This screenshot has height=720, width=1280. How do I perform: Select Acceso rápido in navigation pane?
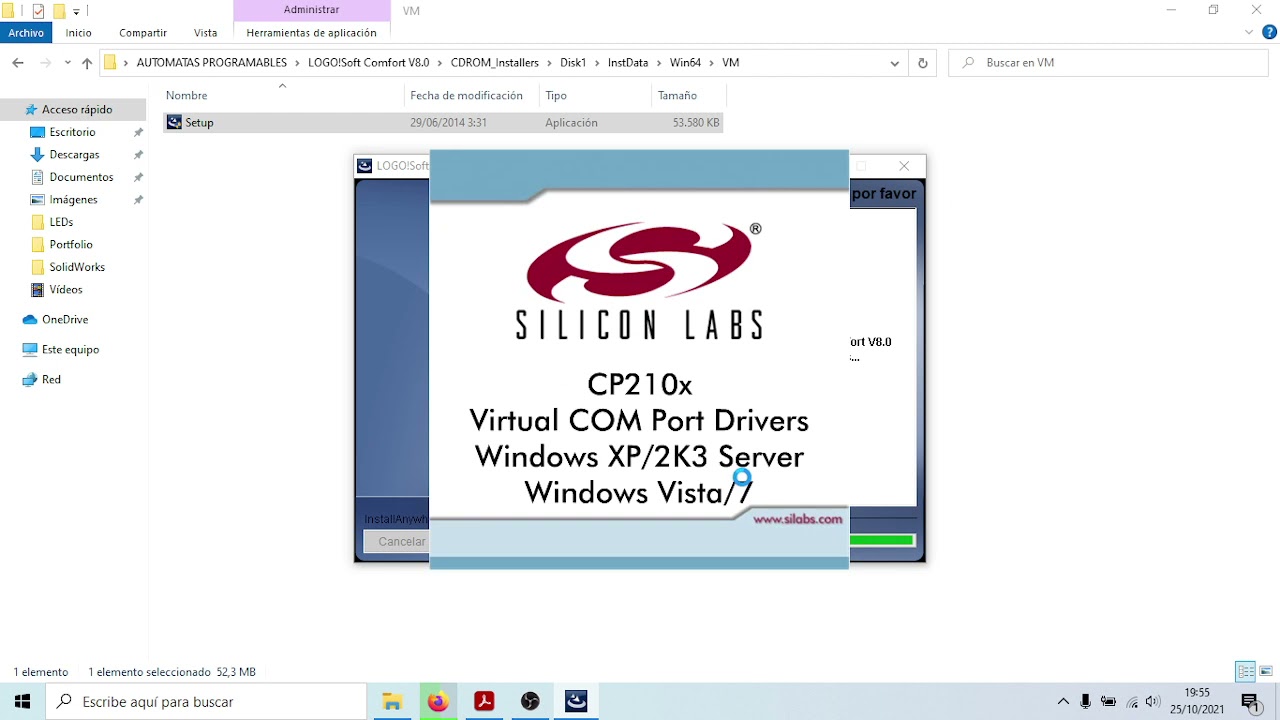[x=77, y=110]
